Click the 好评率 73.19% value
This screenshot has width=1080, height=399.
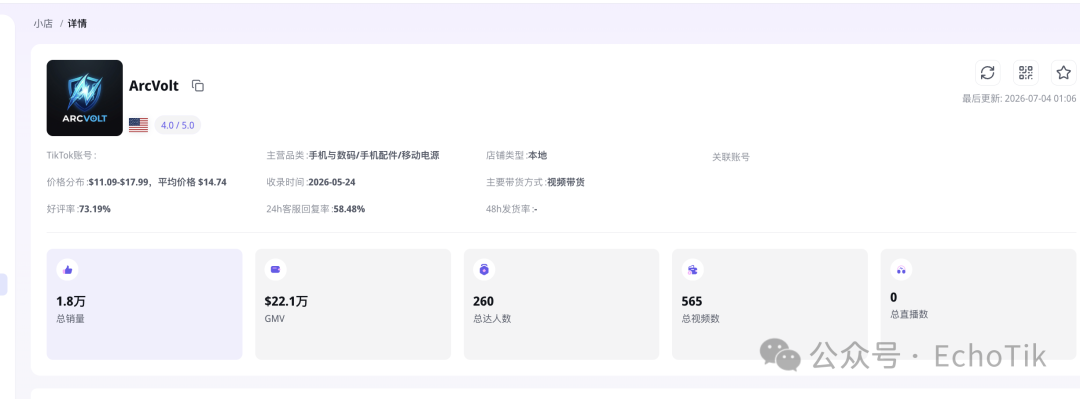click(x=95, y=209)
